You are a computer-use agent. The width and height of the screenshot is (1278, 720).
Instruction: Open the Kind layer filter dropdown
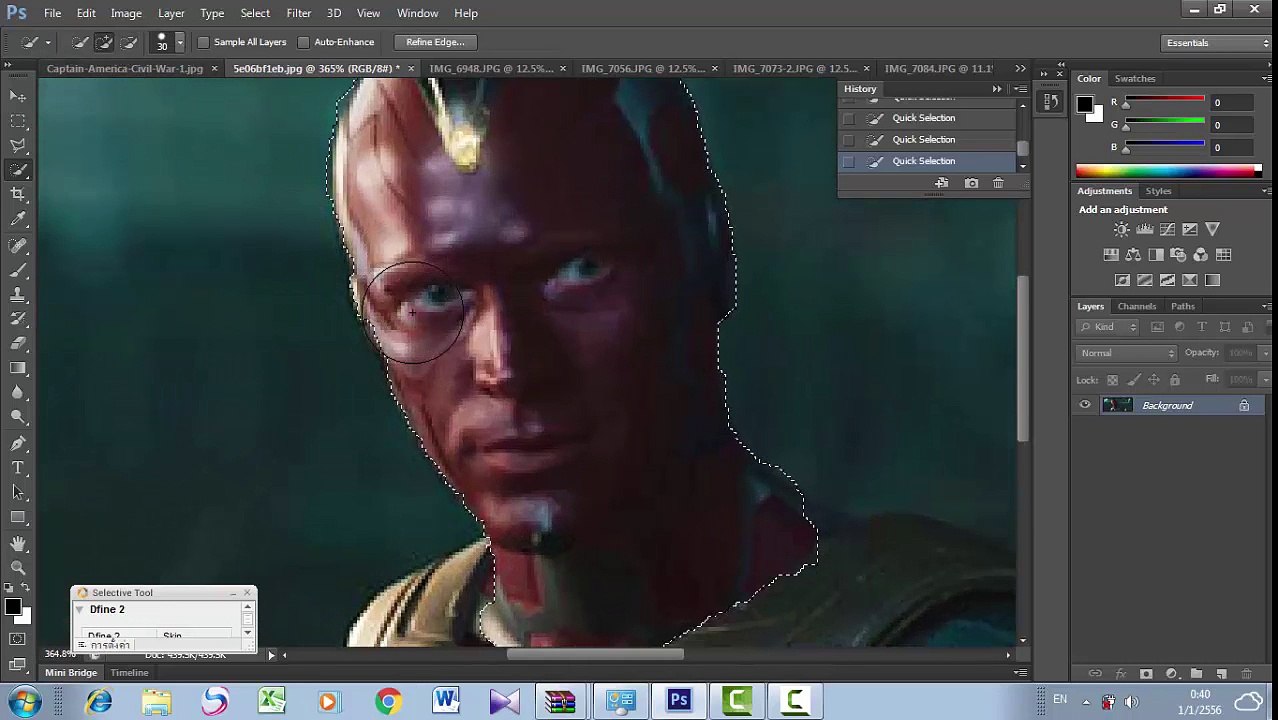pyautogui.click(x=1108, y=327)
